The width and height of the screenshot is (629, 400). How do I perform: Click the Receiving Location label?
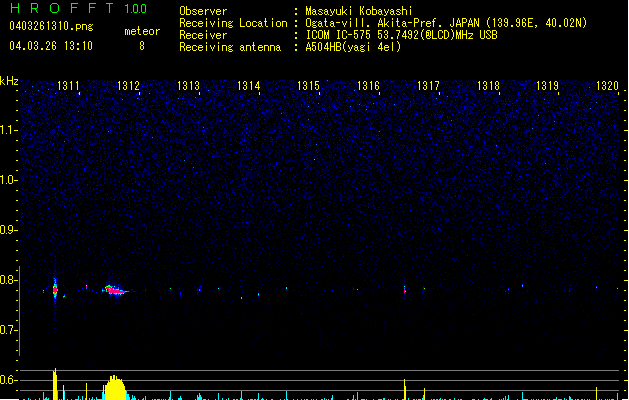coord(233,23)
